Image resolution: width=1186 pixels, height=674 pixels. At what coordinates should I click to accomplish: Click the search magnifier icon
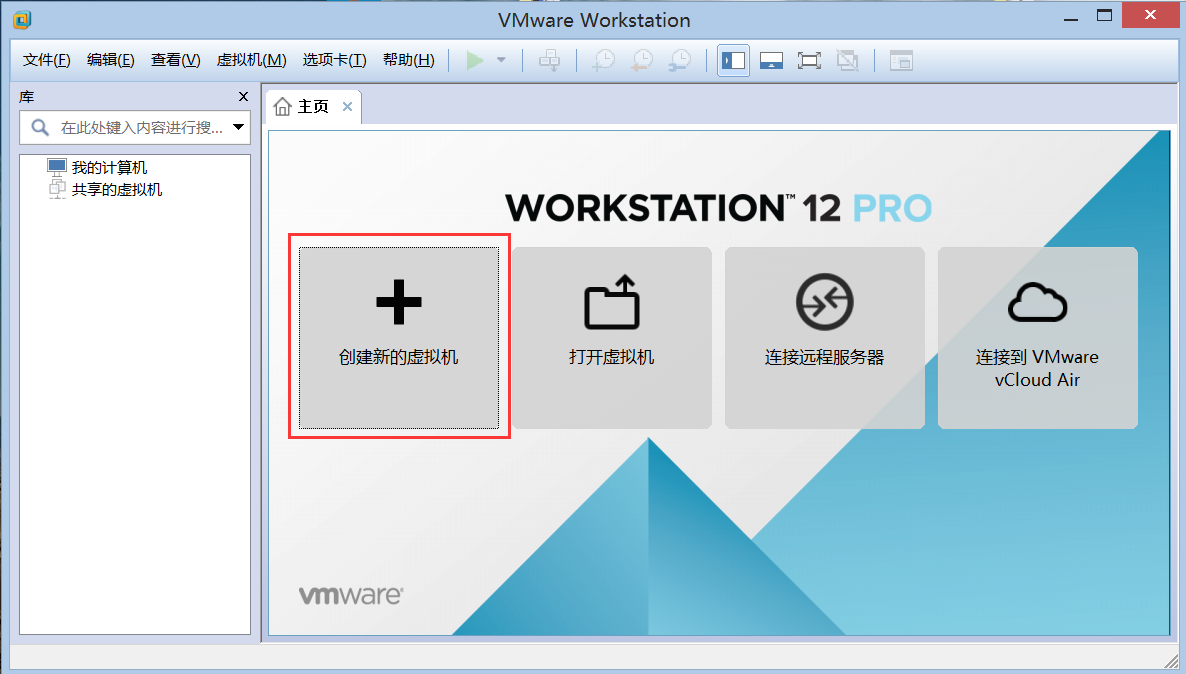tap(39, 127)
